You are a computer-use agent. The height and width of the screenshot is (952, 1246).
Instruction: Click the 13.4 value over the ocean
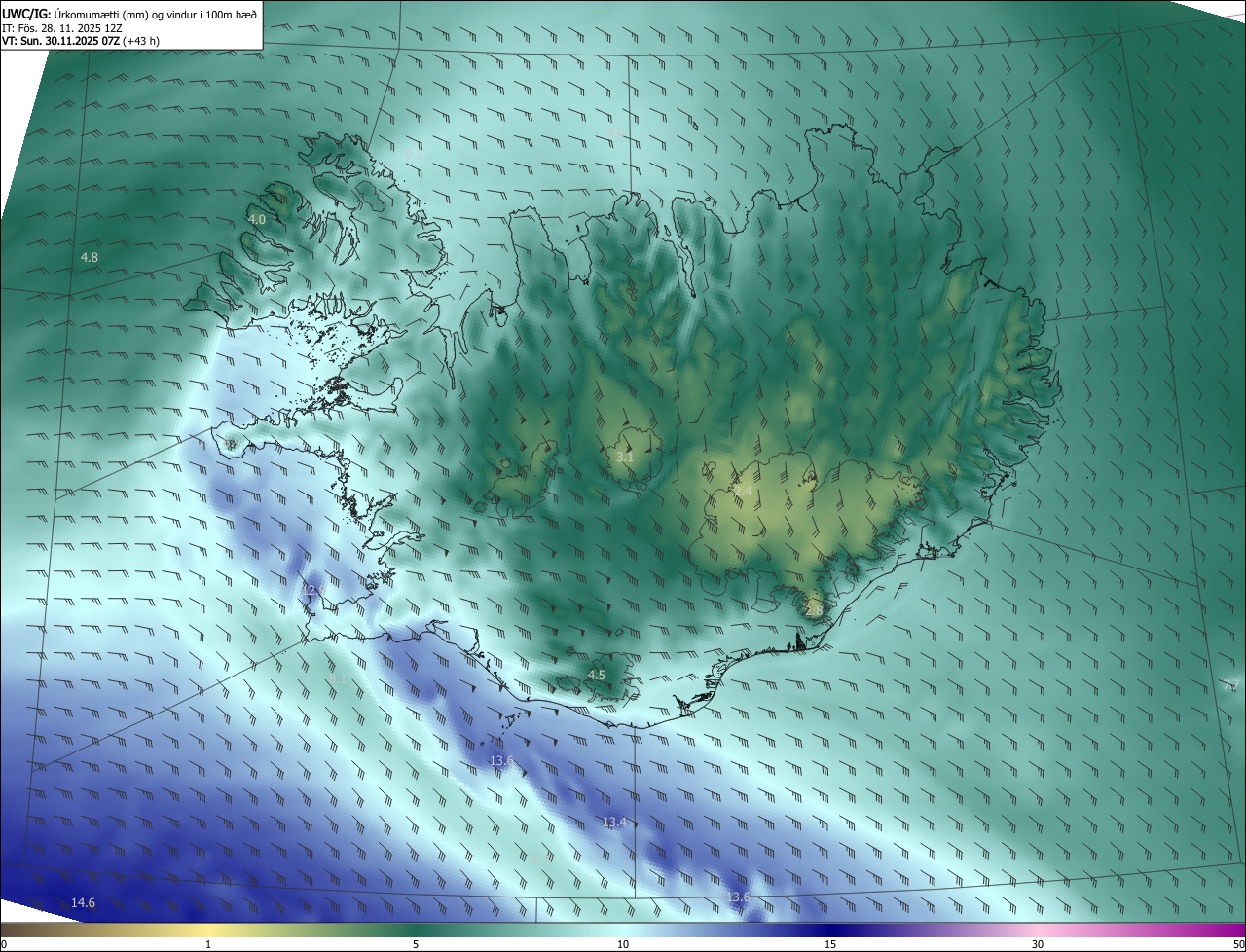(614, 823)
